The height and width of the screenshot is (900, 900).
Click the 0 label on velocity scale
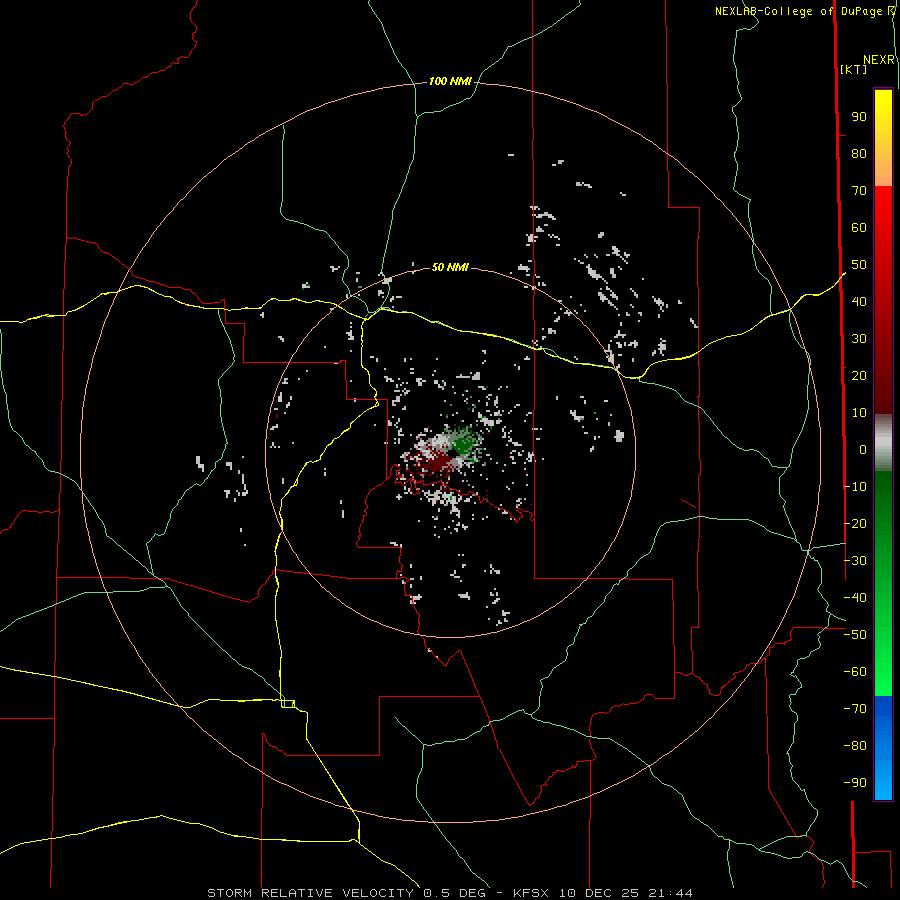(863, 449)
